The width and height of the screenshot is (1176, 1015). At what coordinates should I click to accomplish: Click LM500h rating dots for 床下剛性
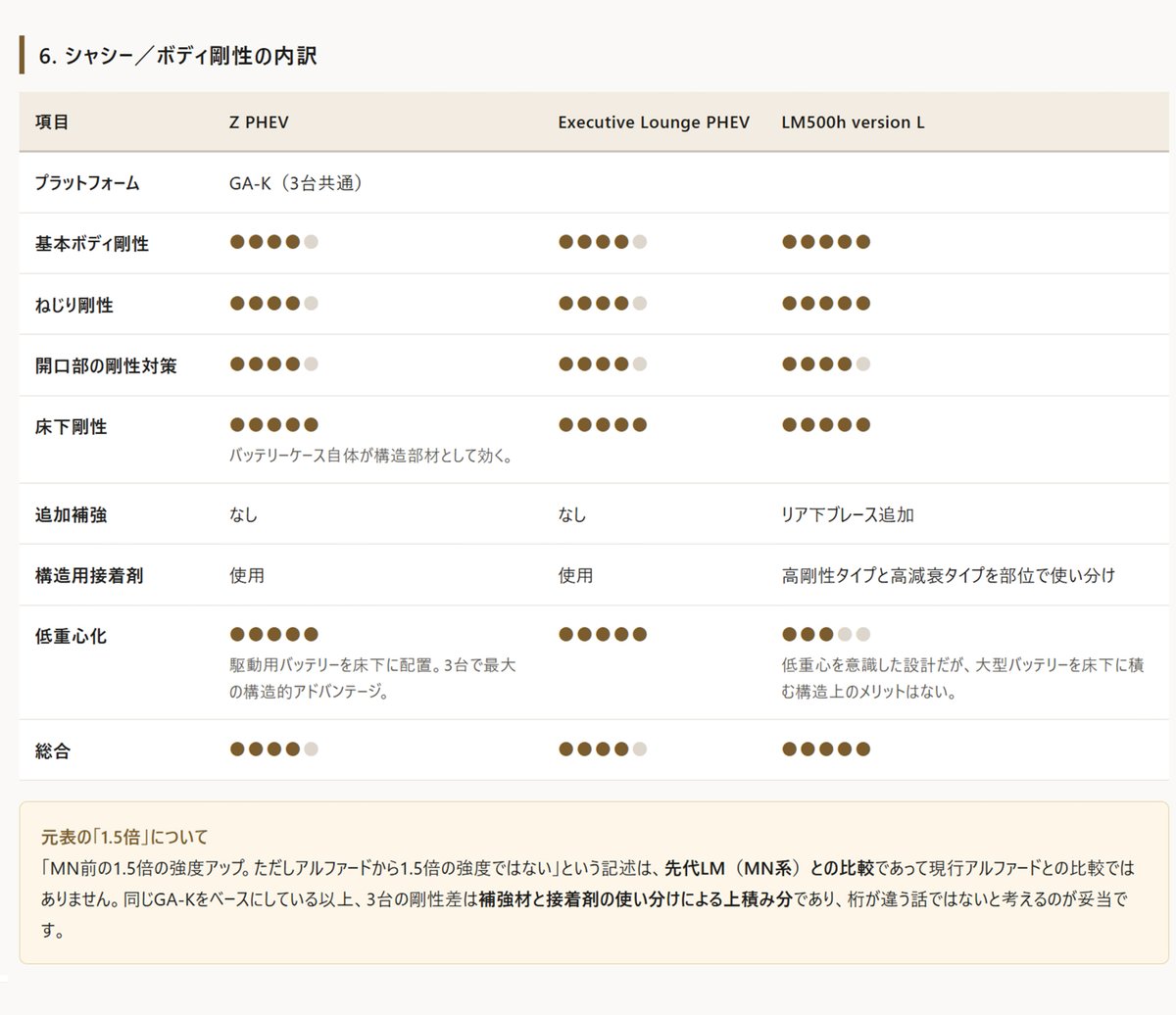tap(826, 424)
